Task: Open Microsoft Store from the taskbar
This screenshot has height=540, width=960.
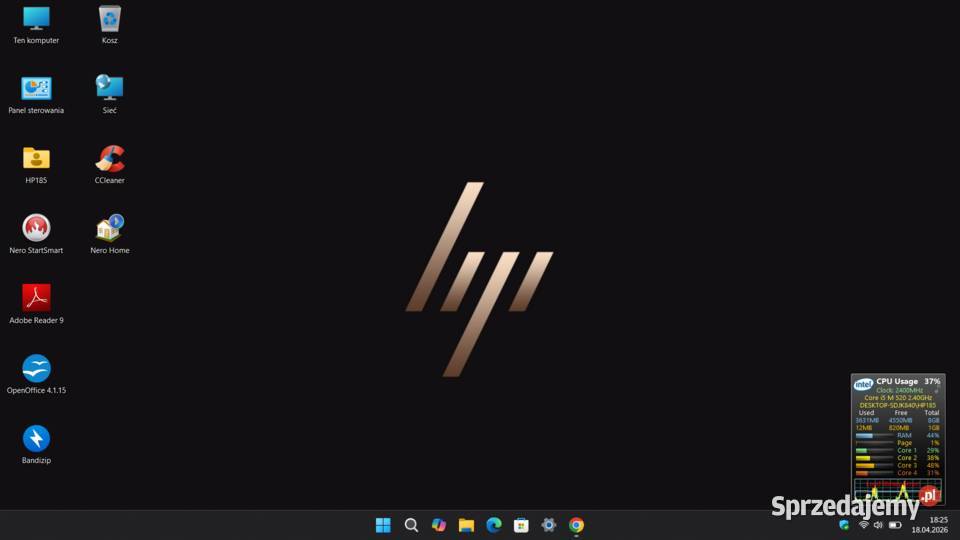Action: [x=522, y=525]
